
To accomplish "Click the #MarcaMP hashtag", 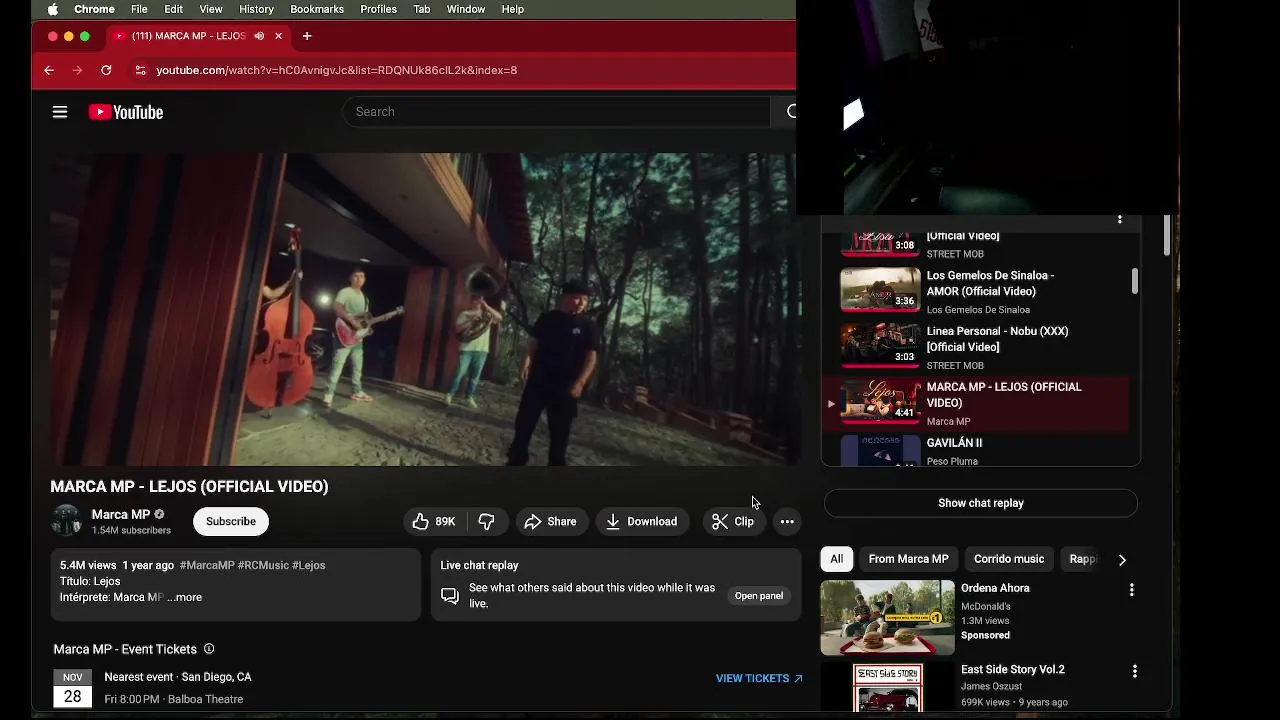I will click(207, 565).
